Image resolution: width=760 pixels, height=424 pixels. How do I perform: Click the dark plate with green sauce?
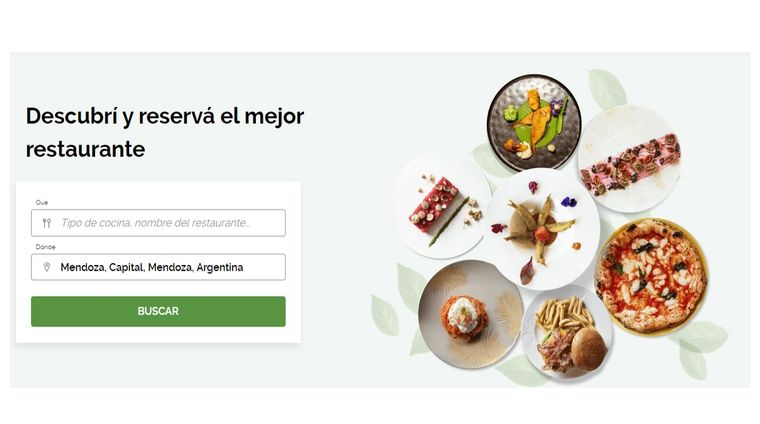[x=534, y=123]
